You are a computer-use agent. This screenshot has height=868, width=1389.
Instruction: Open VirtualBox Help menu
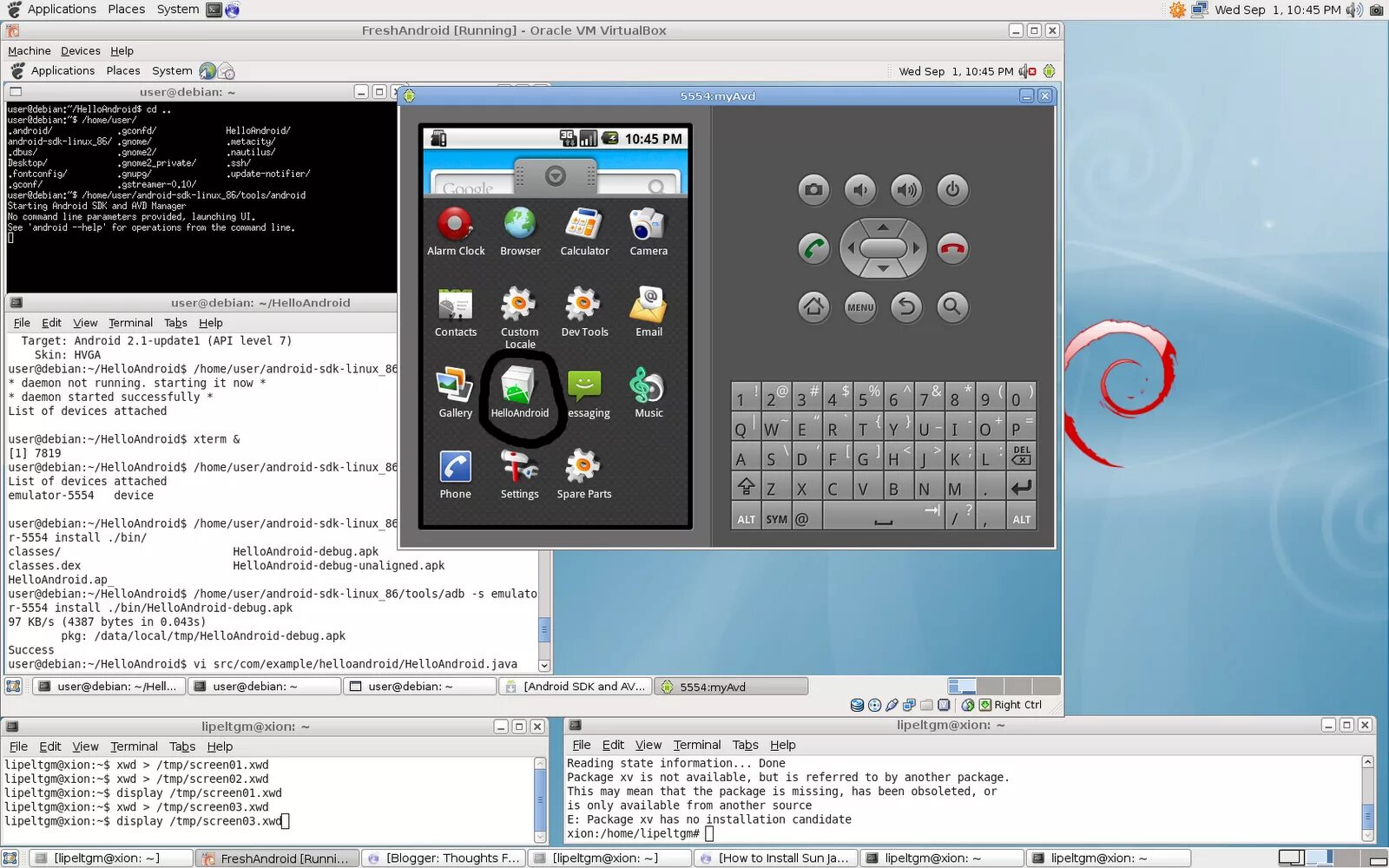122,51
